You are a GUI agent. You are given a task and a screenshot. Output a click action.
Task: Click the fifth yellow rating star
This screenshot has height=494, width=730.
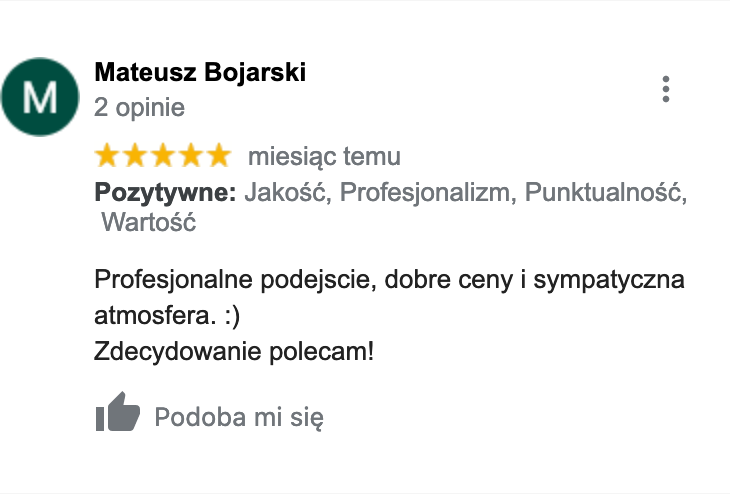coord(219,155)
